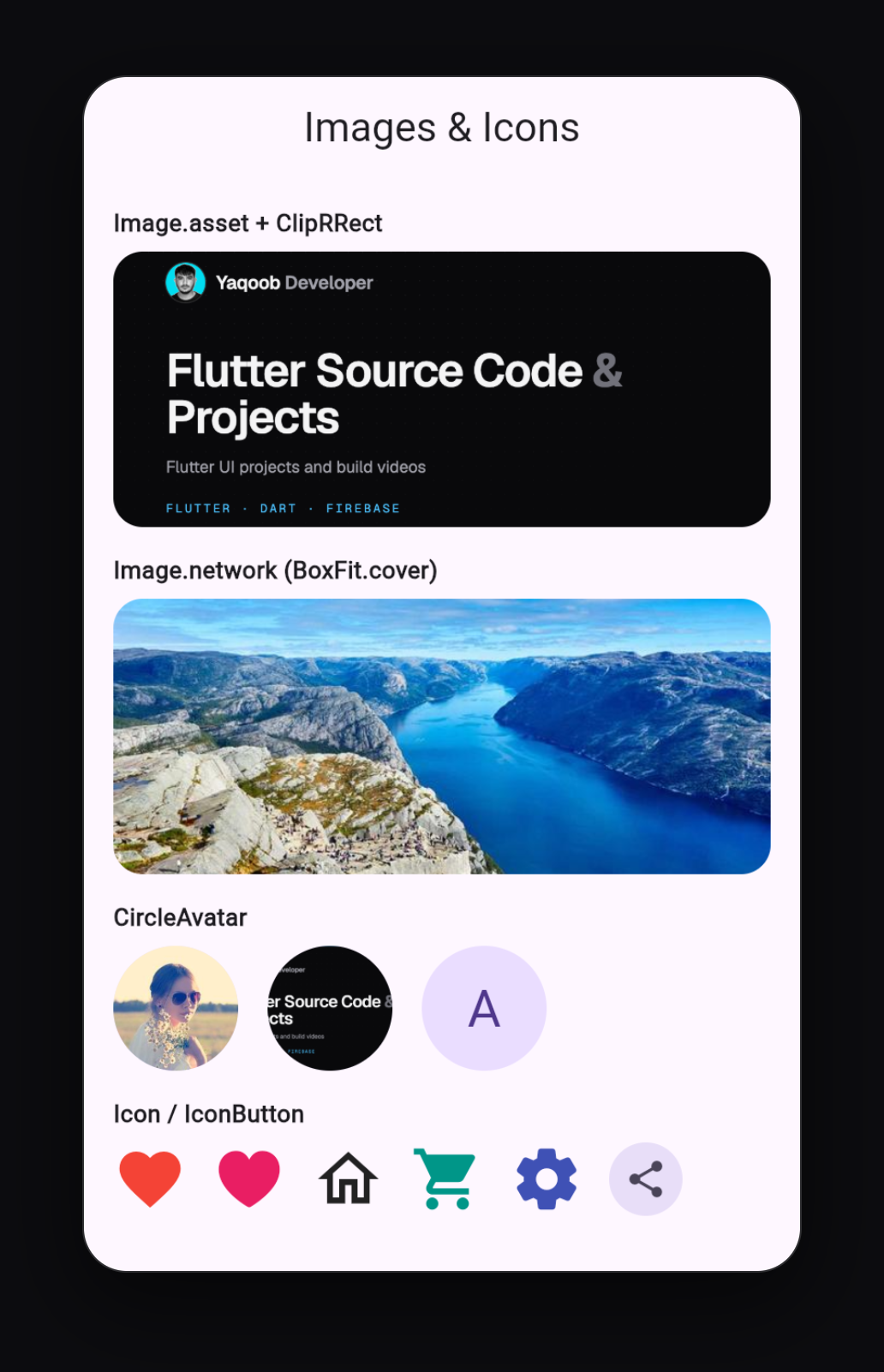Image resolution: width=884 pixels, height=1372 pixels.
Task: Select the woman photo circle avatar
Action: tap(176, 1008)
